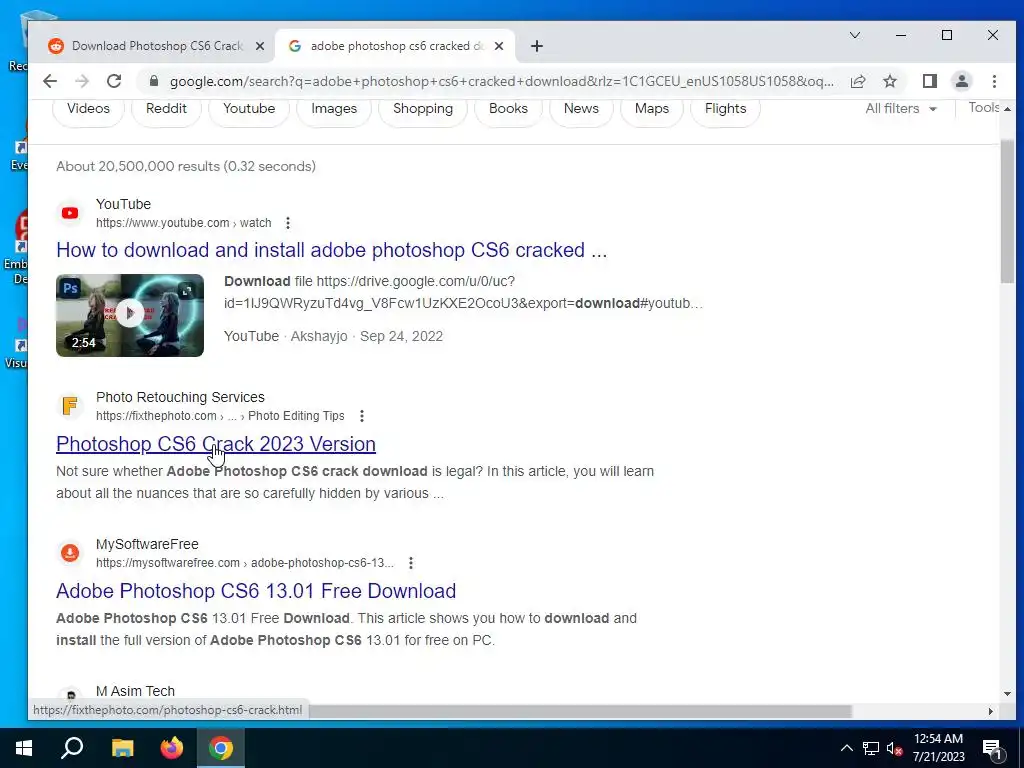Select the adobe photoshop cs6 cracked tab
The width and height of the screenshot is (1024, 768).
click(x=396, y=46)
